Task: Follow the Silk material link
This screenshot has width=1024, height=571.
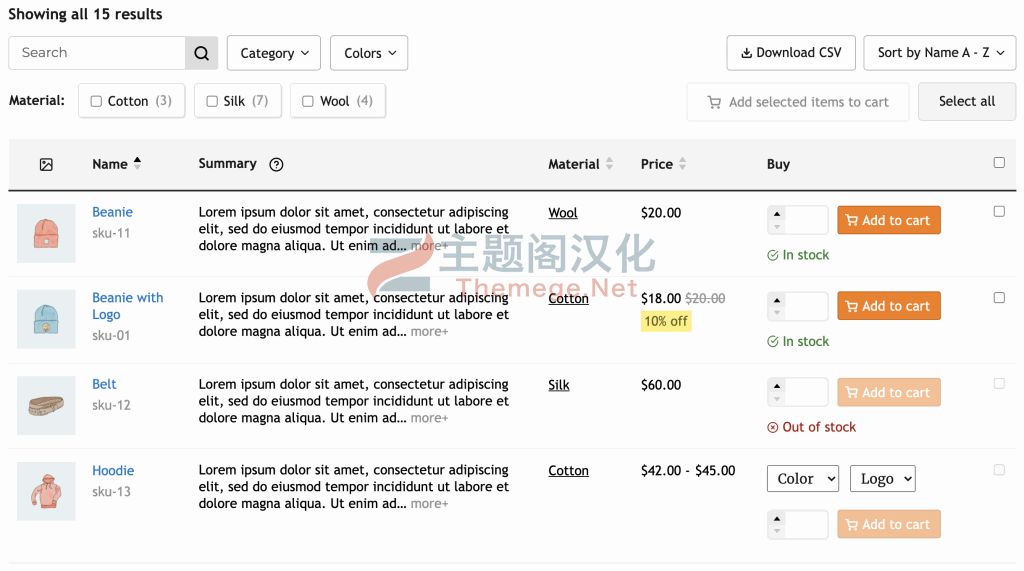Action: pyautogui.click(x=559, y=385)
